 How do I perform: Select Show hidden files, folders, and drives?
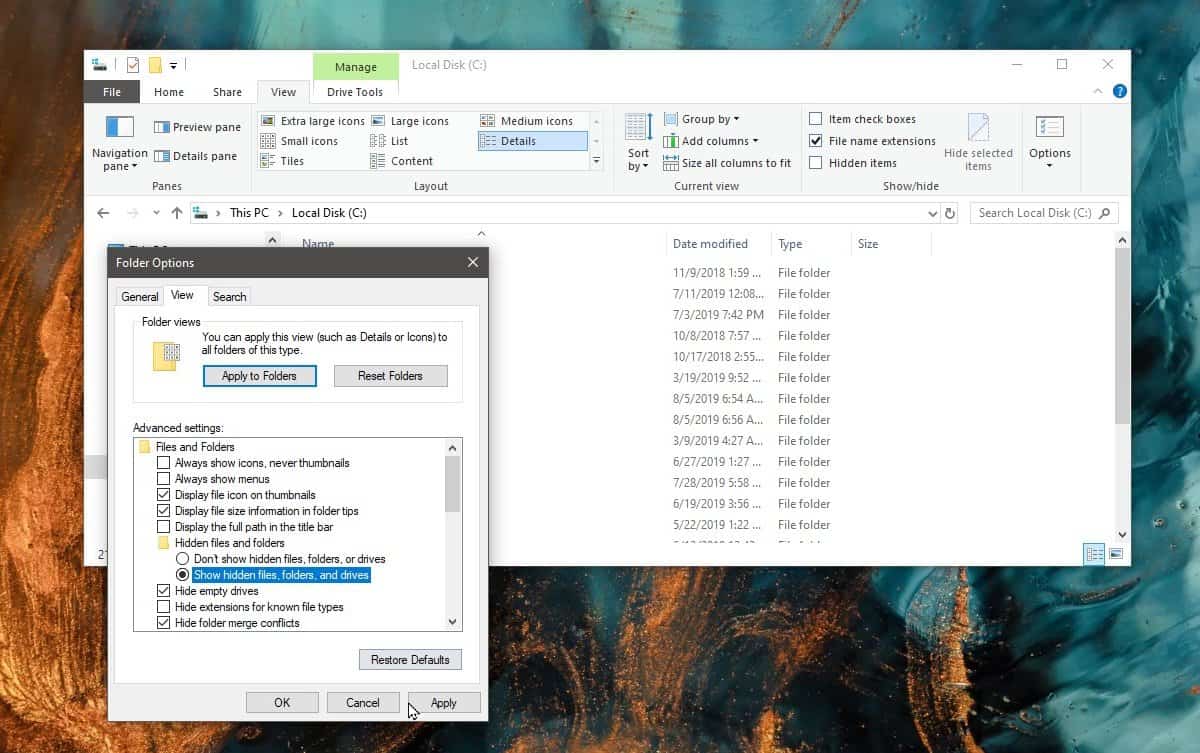click(x=182, y=575)
